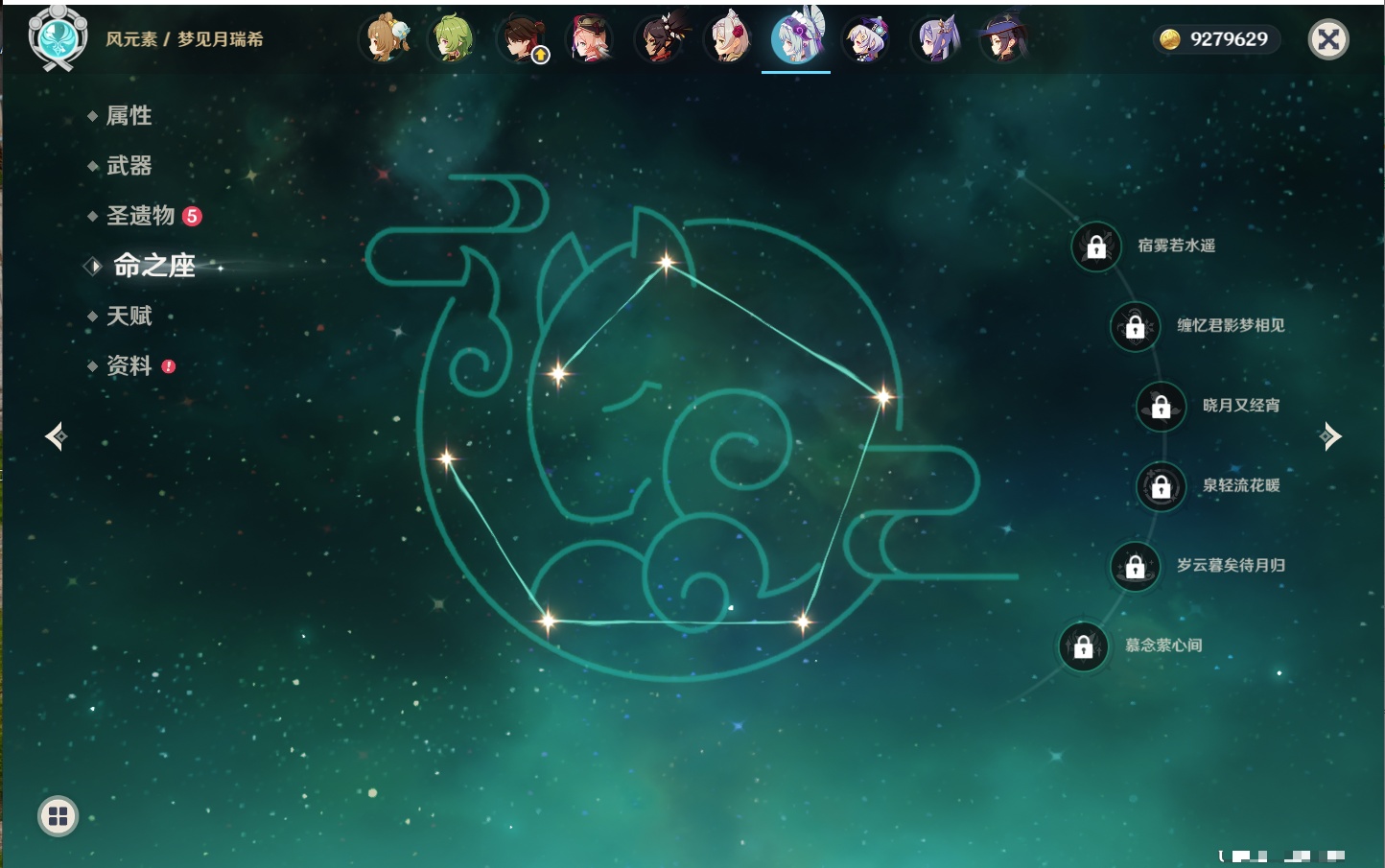Select the topmost star of the constellation
This screenshot has width=1385, height=868.
pyautogui.click(x=666, y=262)
